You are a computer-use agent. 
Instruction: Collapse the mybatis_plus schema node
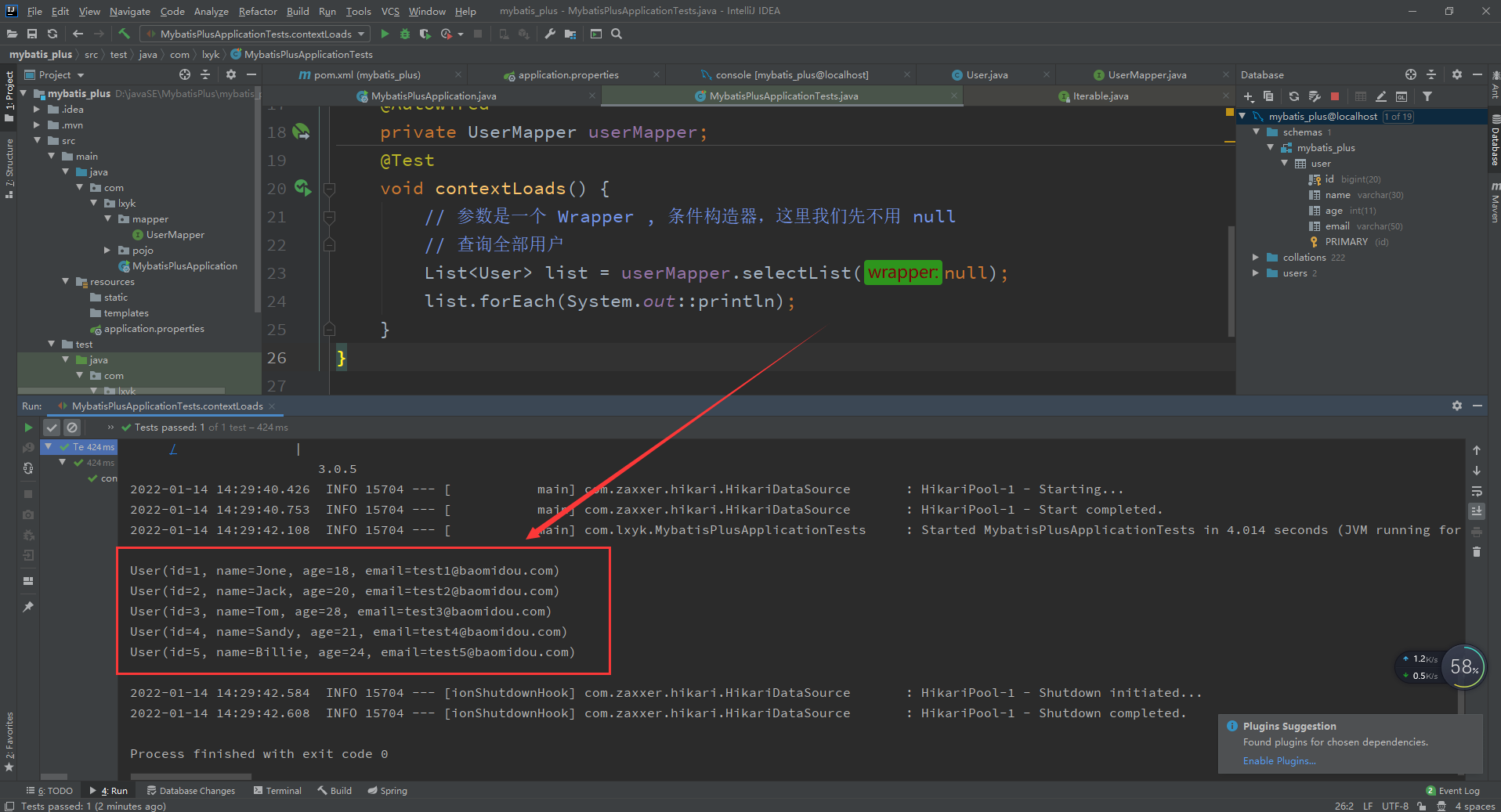pos(1271,147)
